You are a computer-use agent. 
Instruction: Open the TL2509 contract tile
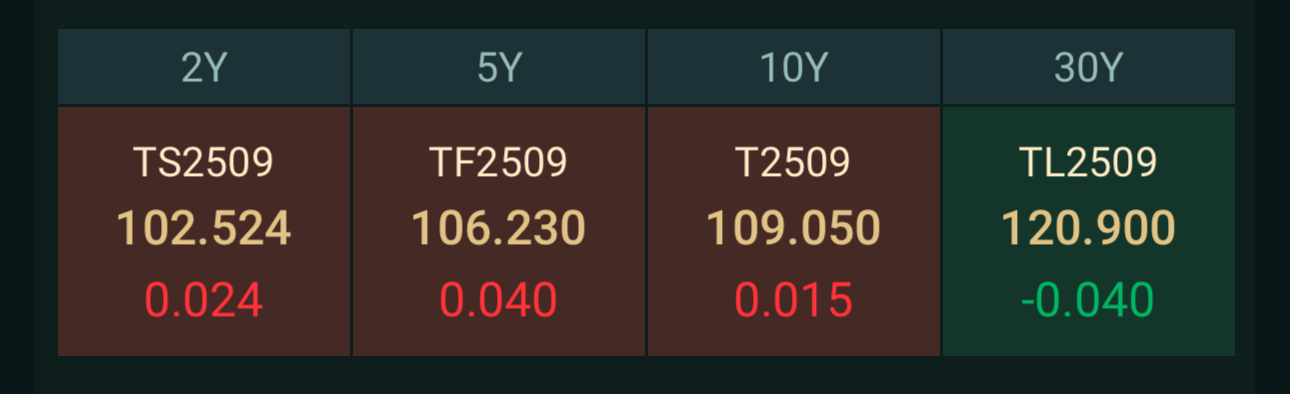(x=1089, y=231)
